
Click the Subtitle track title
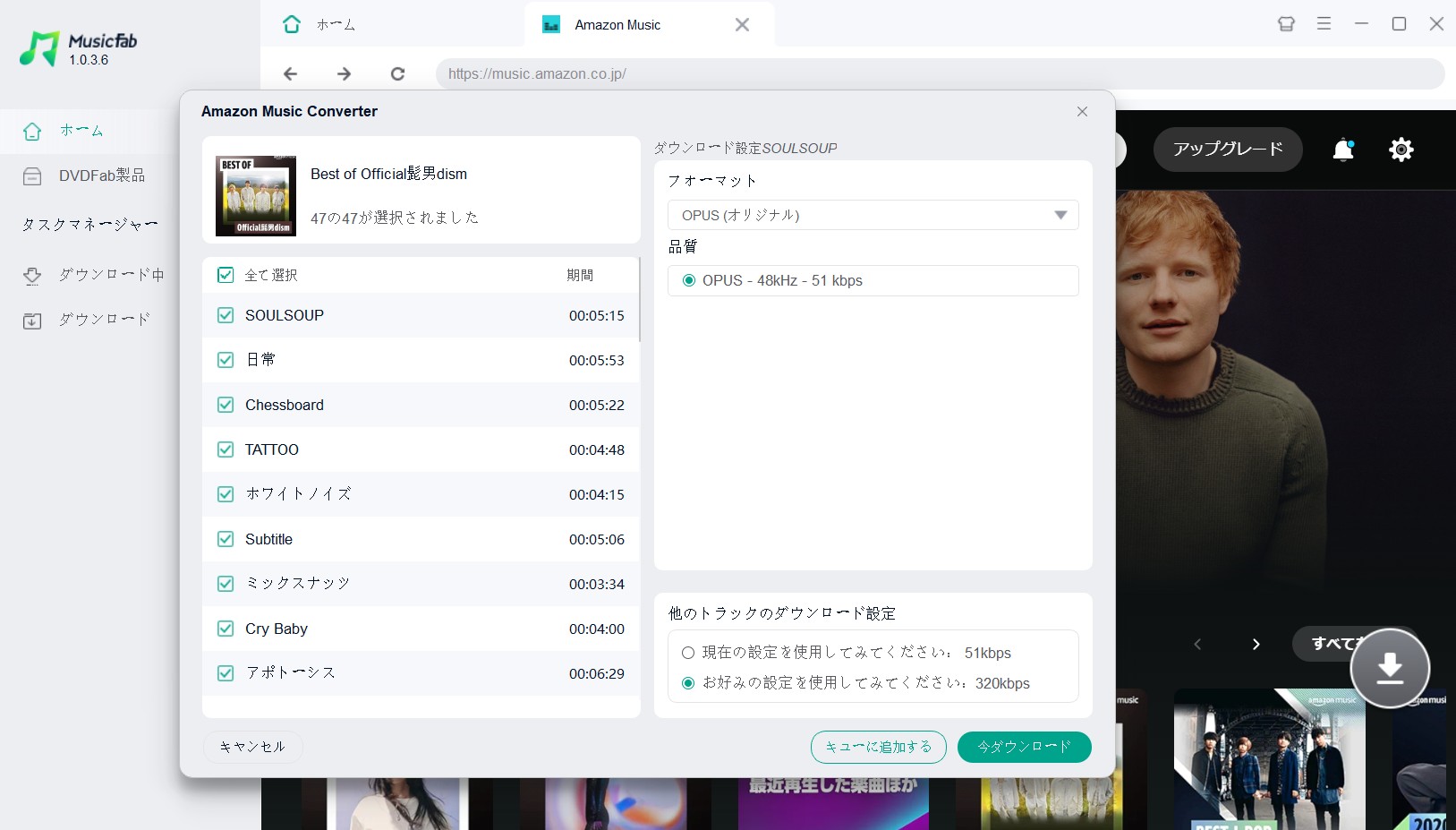[268, 539]
